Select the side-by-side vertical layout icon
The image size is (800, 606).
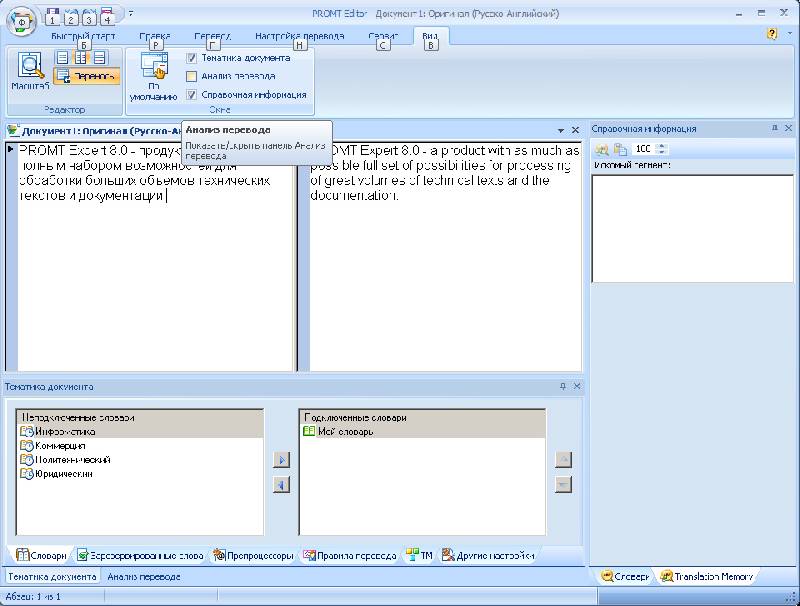(x=81, y=58)
